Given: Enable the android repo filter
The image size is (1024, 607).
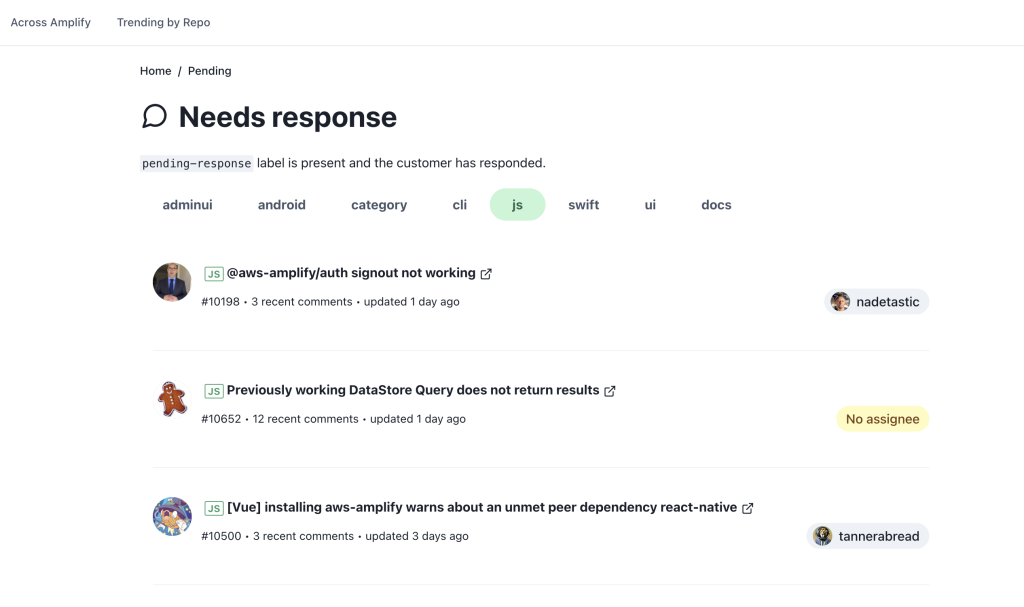Looking at the screenshot, I should point(281,204).
